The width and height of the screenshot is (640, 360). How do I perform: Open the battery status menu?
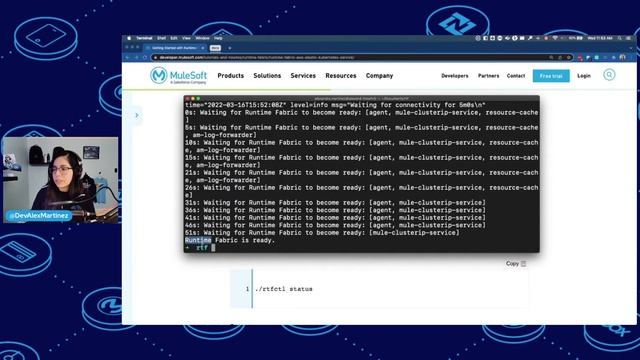tap(576, 38)
